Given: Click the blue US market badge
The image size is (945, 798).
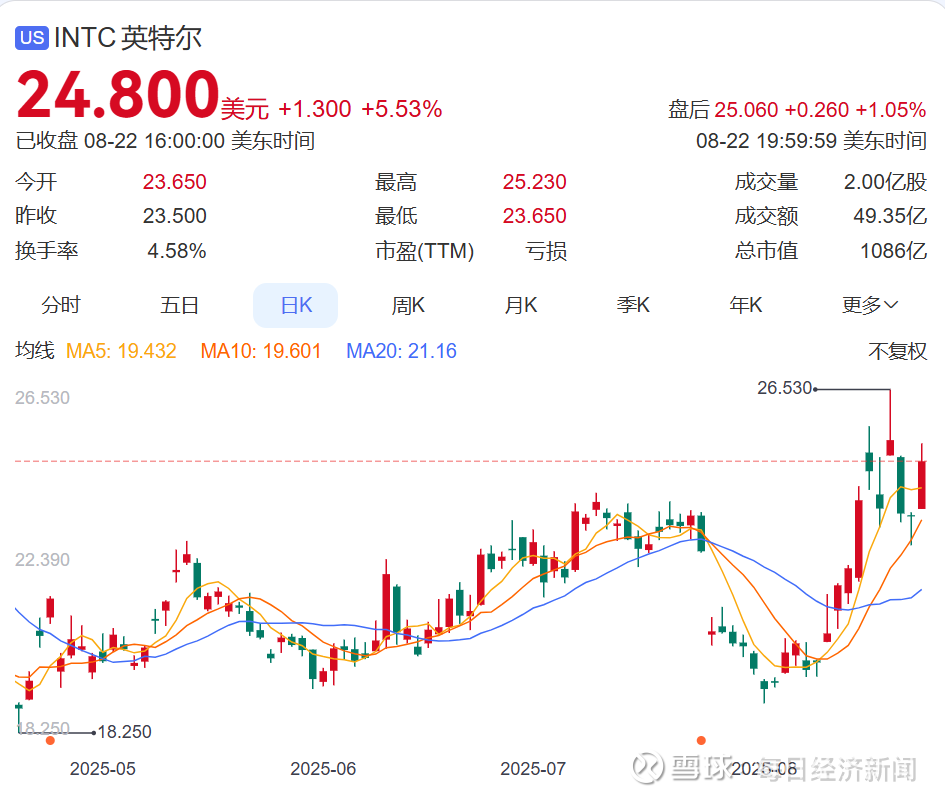Looking at the screenshot, I should 32,37.
